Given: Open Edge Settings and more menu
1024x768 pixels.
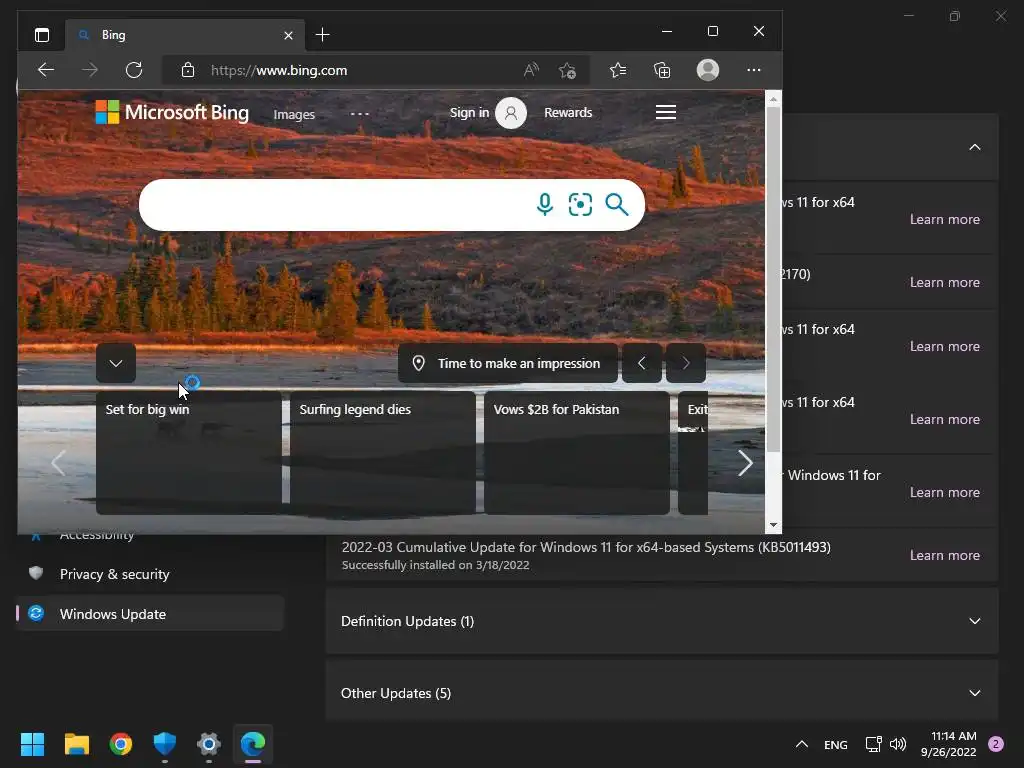Looking at the screenshot, I should [754, 70].
